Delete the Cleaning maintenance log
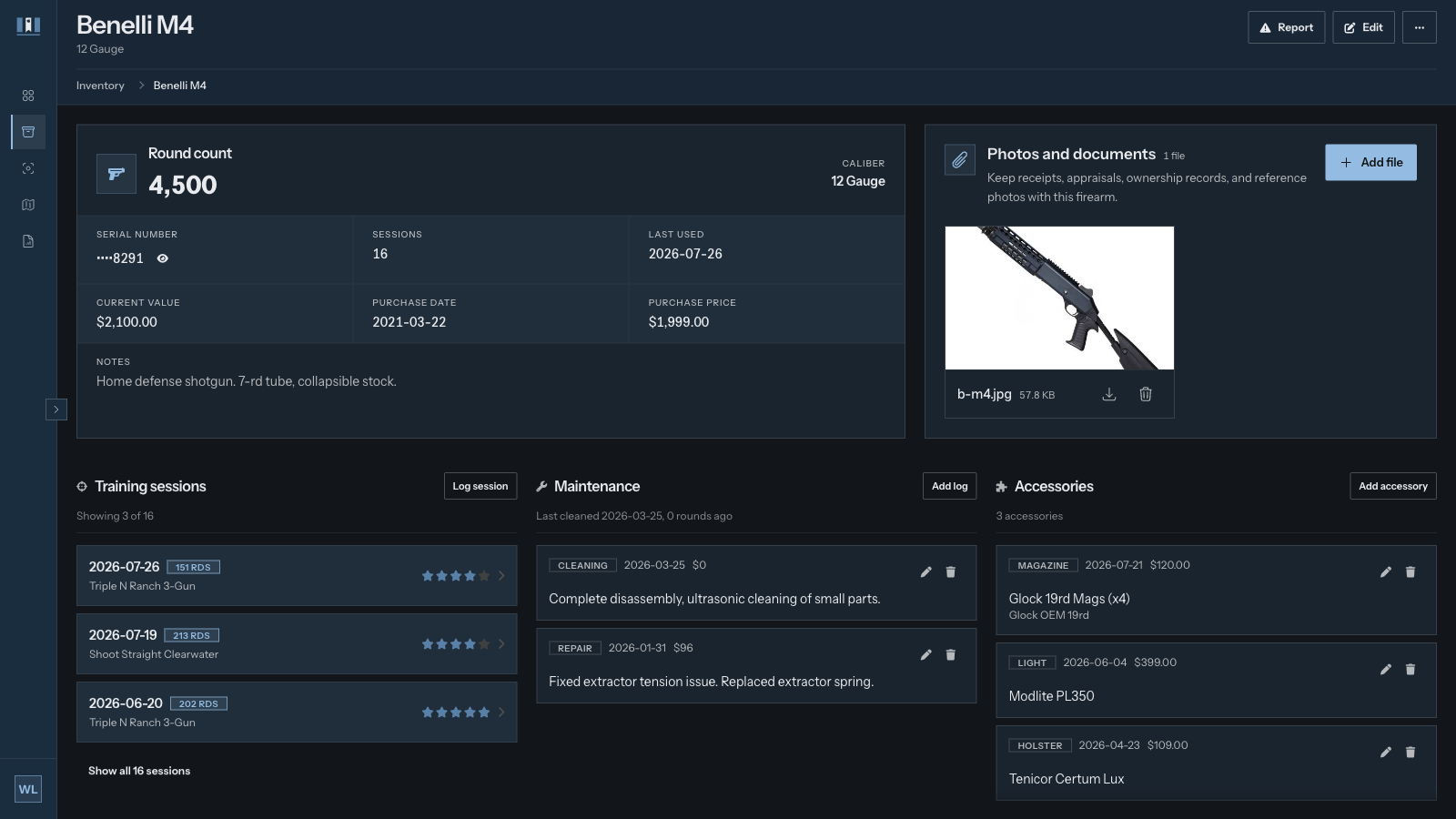Screen dimensions: 1456x819 point(951,572)
